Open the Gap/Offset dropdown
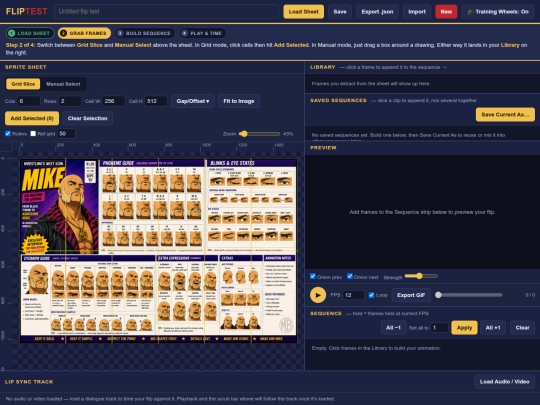540x405 pixels. (x=193, y=101)
